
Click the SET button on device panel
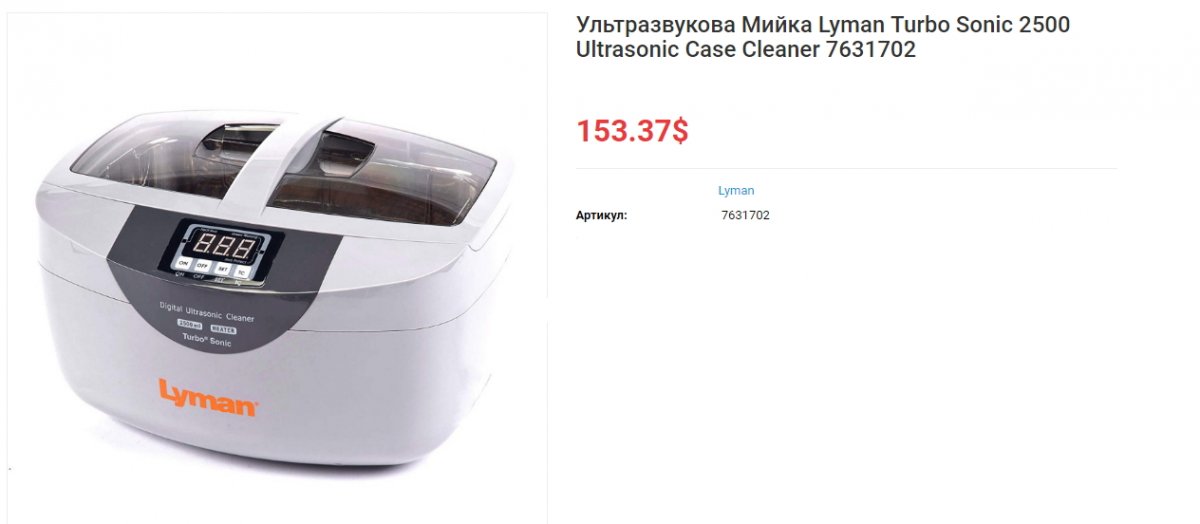point(223,269)
